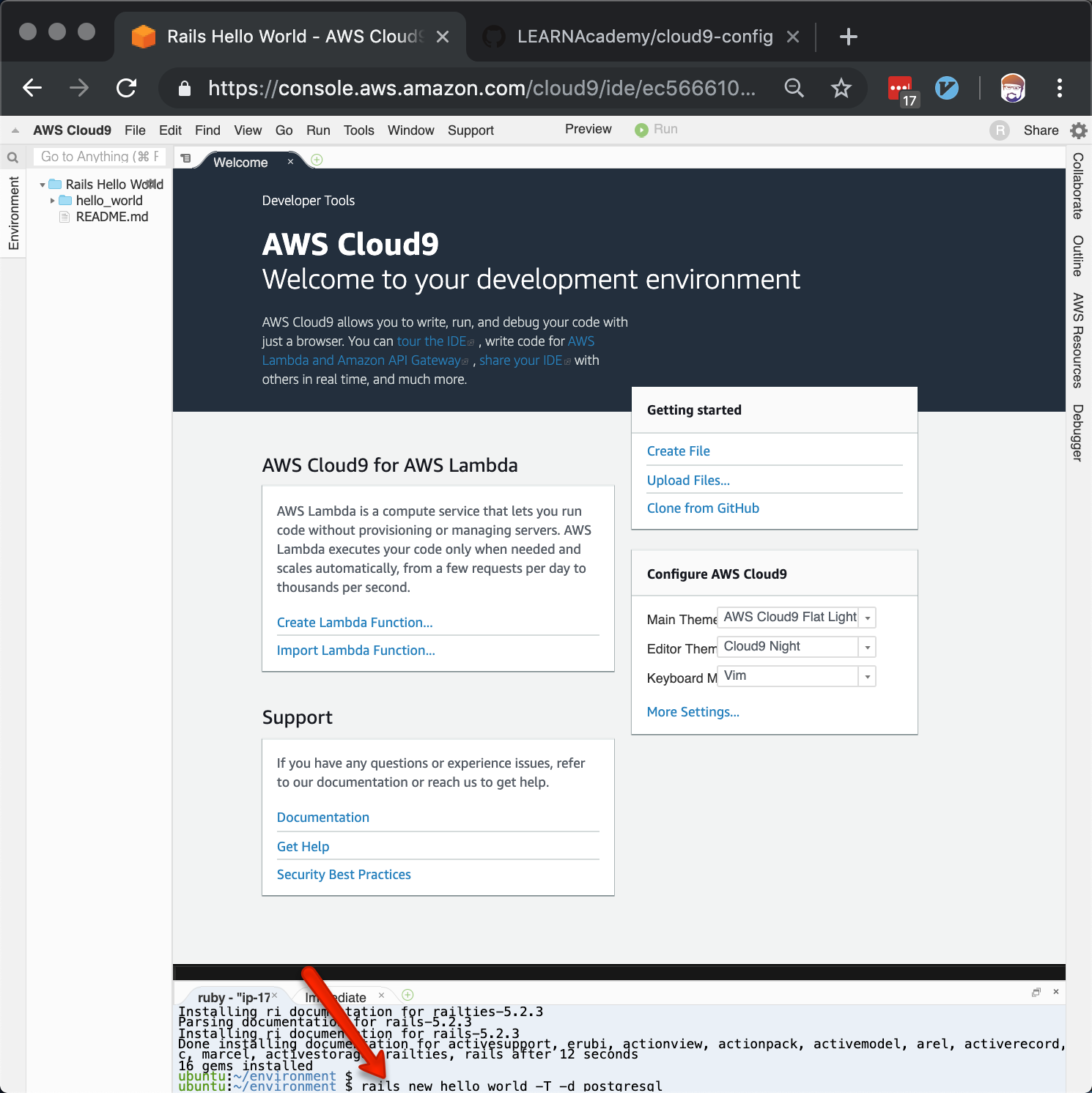Click the pane tab list icon left of Welcome
Screen dimensions: 1092x1093
(185, 158)
